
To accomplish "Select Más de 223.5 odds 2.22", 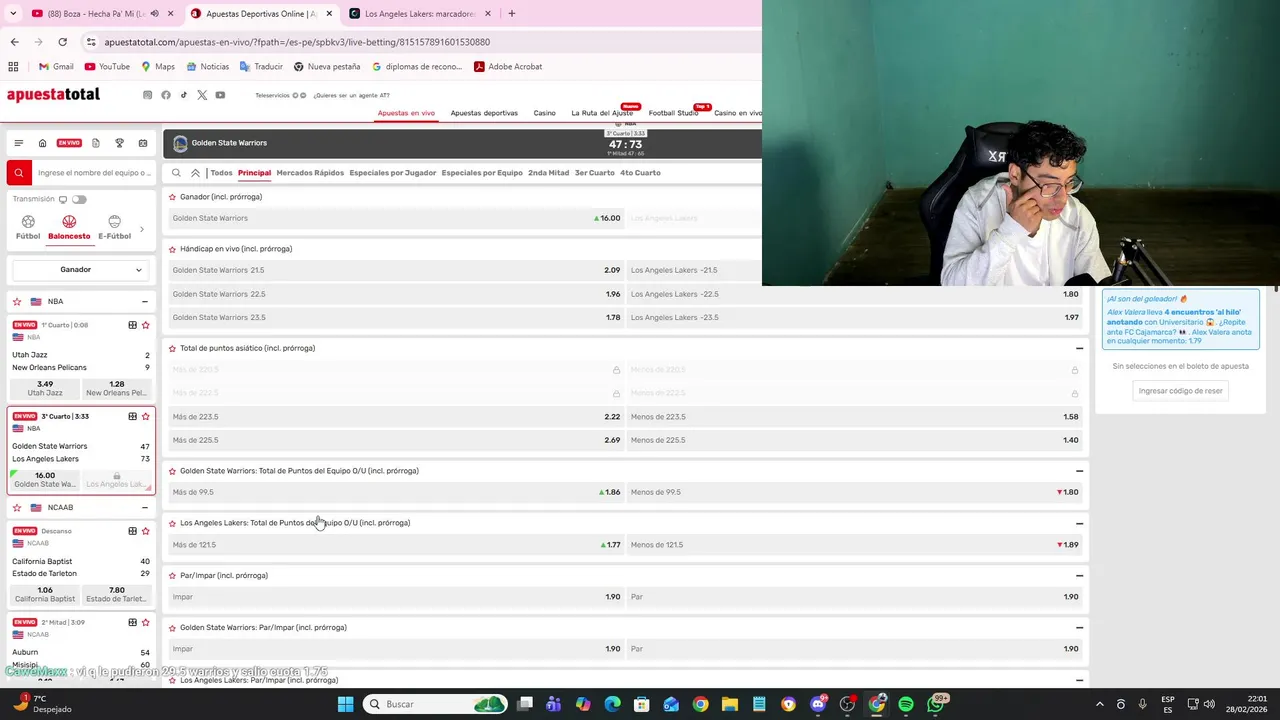I will [x=396, y=417].
